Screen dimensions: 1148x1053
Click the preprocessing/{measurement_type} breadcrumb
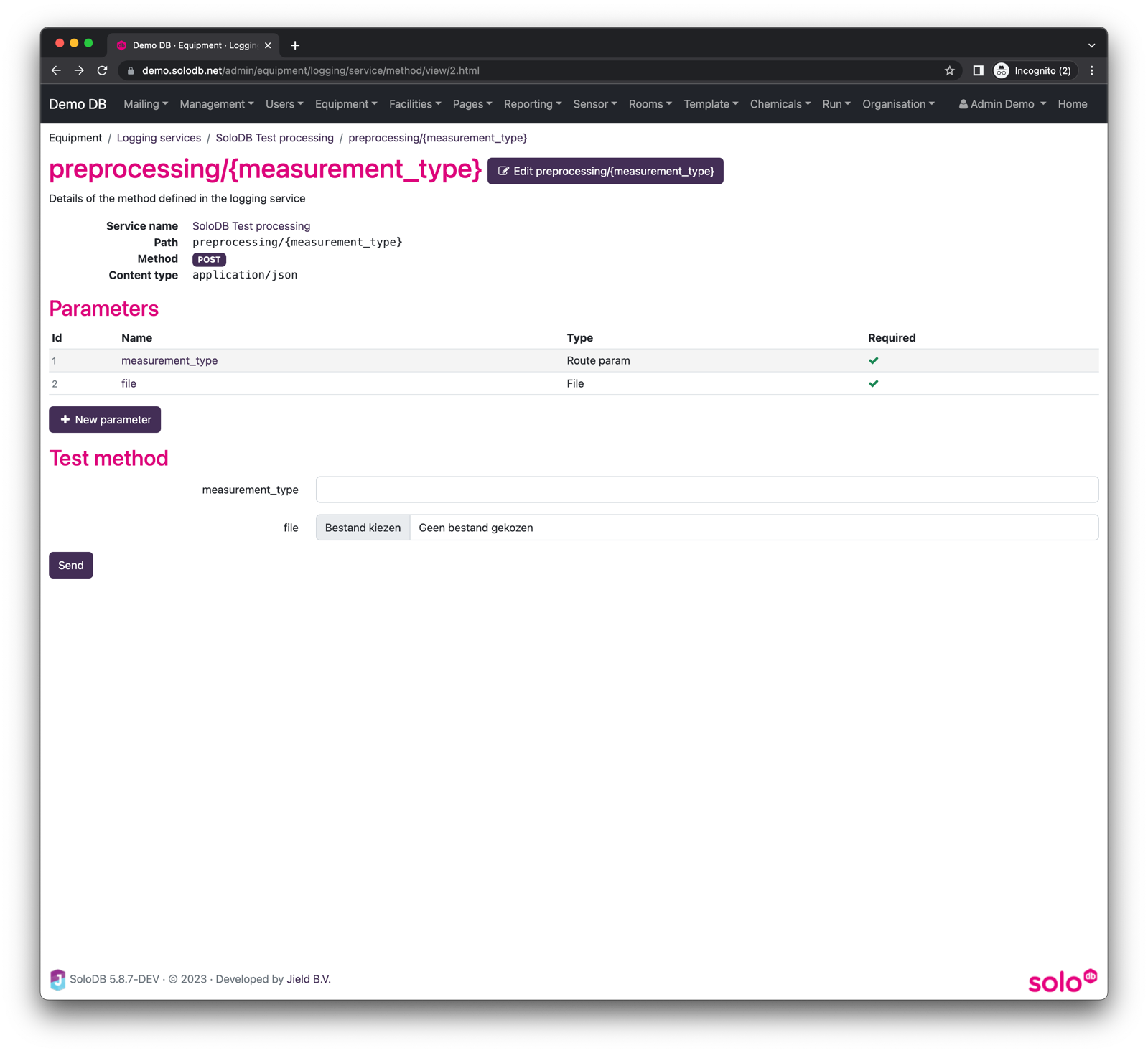[437, 138]
